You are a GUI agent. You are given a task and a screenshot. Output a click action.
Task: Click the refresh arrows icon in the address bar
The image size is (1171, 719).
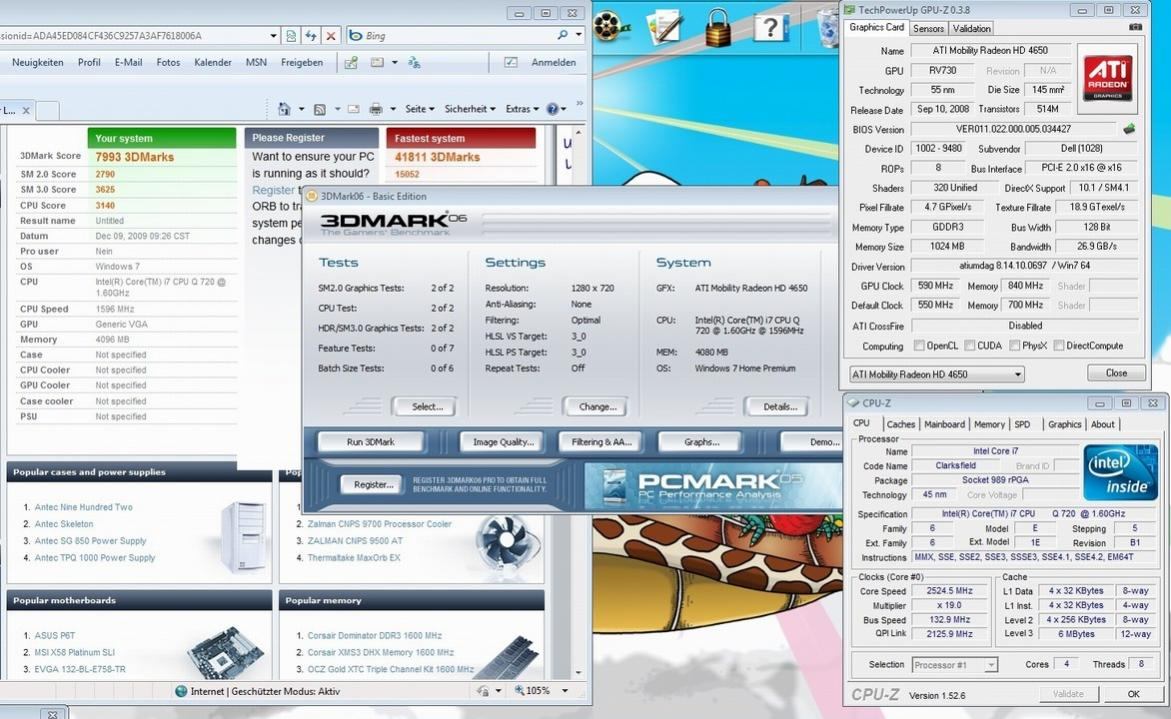pyautogui.click(x=311, y=35)
